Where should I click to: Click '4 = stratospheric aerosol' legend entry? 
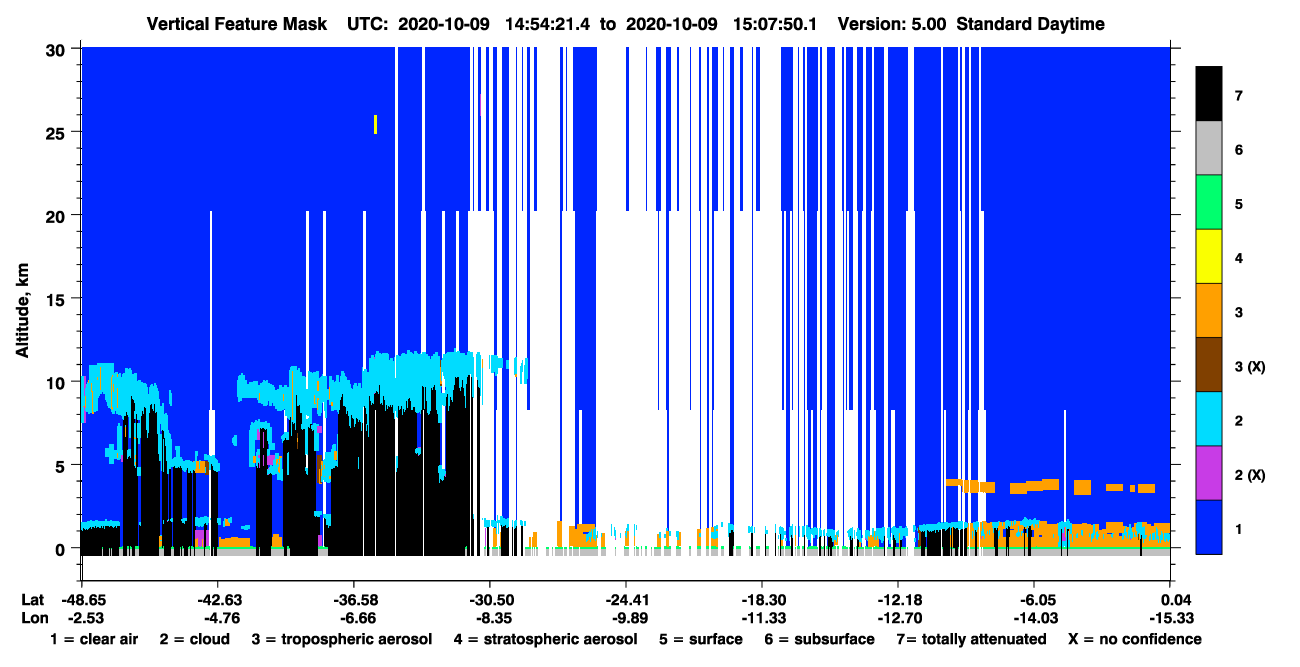pos(545,639)
